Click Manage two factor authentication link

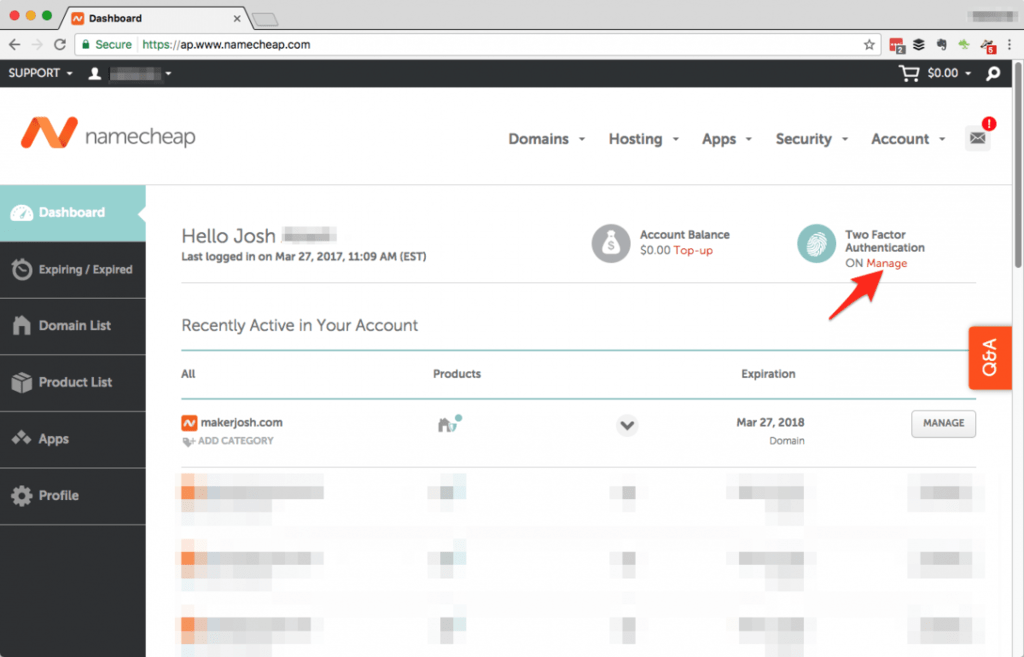pos(886,263)
